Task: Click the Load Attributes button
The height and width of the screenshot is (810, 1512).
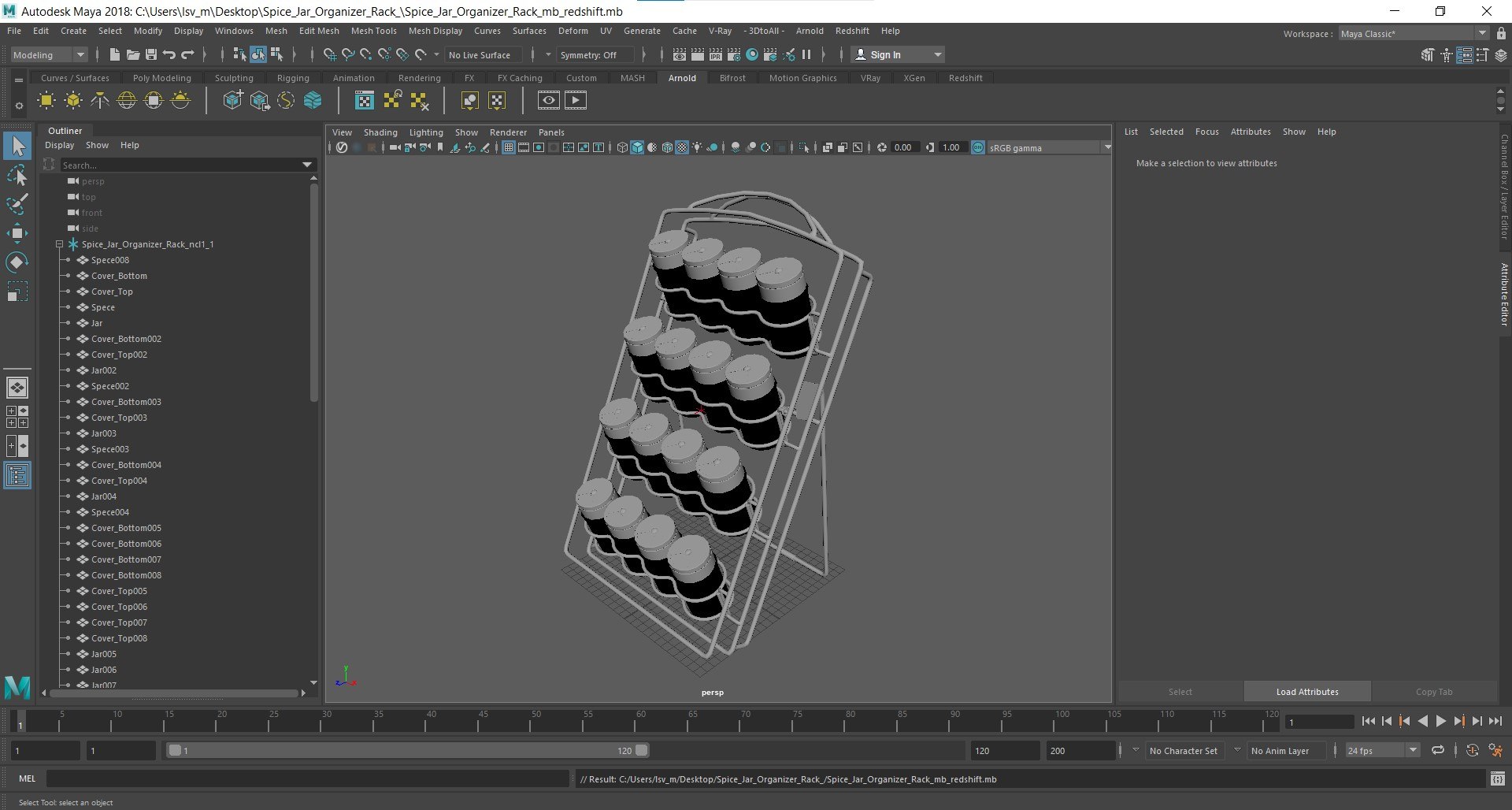Action: tap(1307, 692)
